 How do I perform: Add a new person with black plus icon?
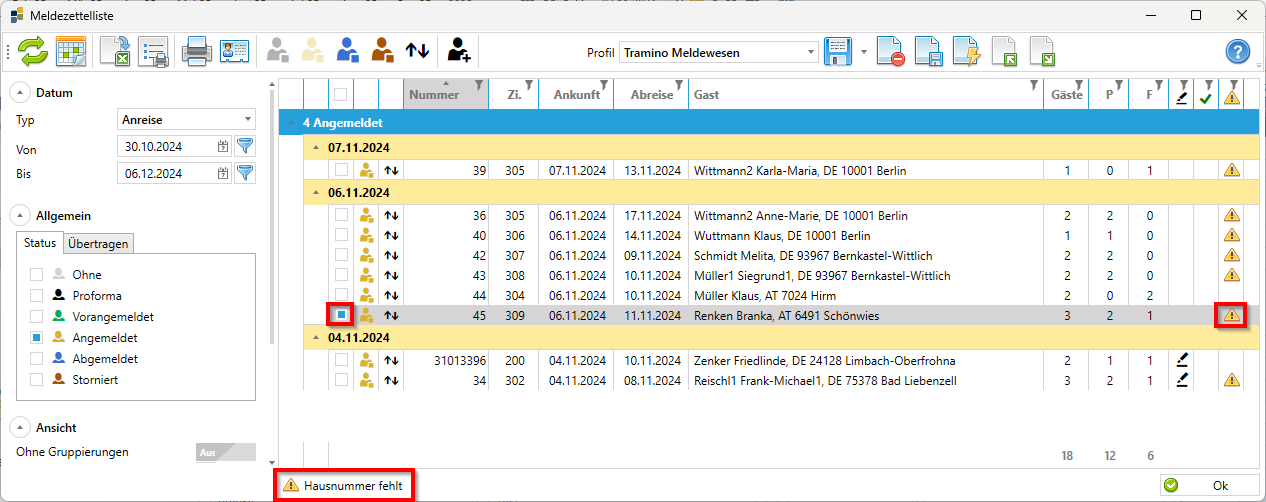pos(459,51)
